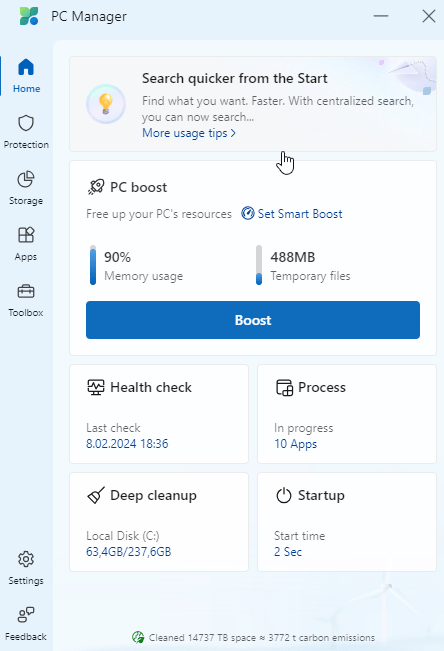Open the Startup card
The height and width of the screenshot is (651, 444).
(347, 522)
